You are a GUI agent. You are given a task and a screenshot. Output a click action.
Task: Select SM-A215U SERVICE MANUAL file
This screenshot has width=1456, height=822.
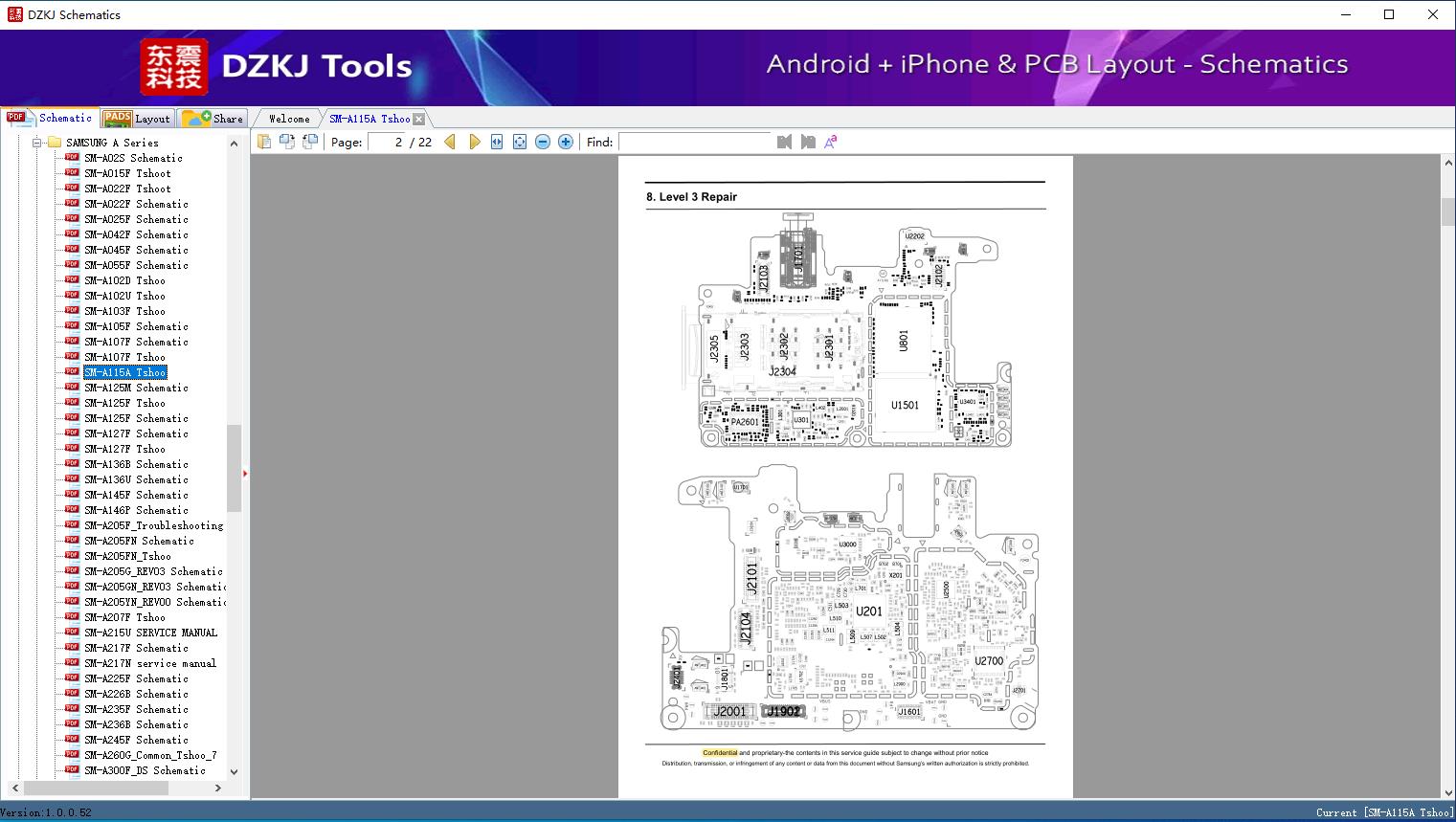[150, 633]
